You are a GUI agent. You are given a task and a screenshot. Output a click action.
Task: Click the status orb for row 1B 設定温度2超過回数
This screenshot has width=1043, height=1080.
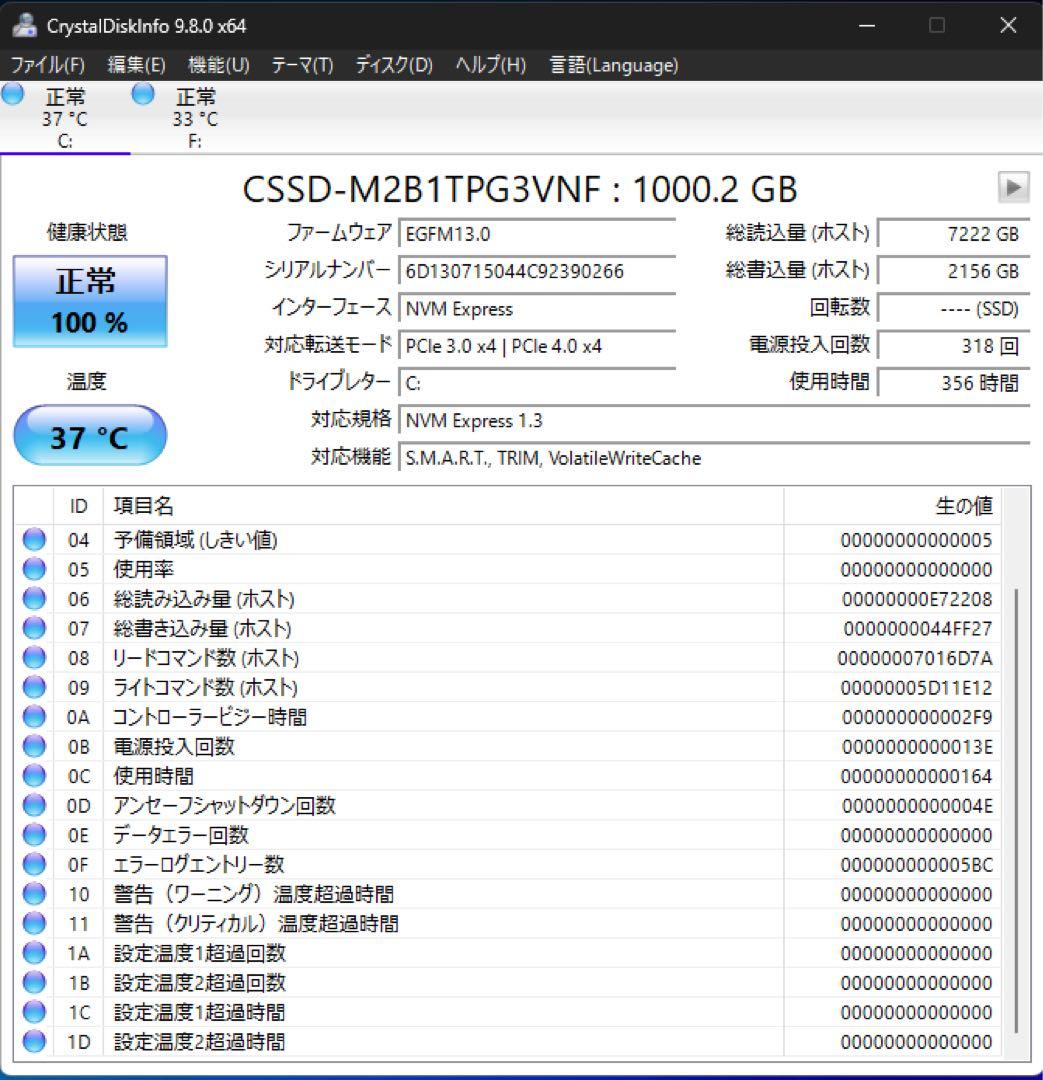coord(34,982)
